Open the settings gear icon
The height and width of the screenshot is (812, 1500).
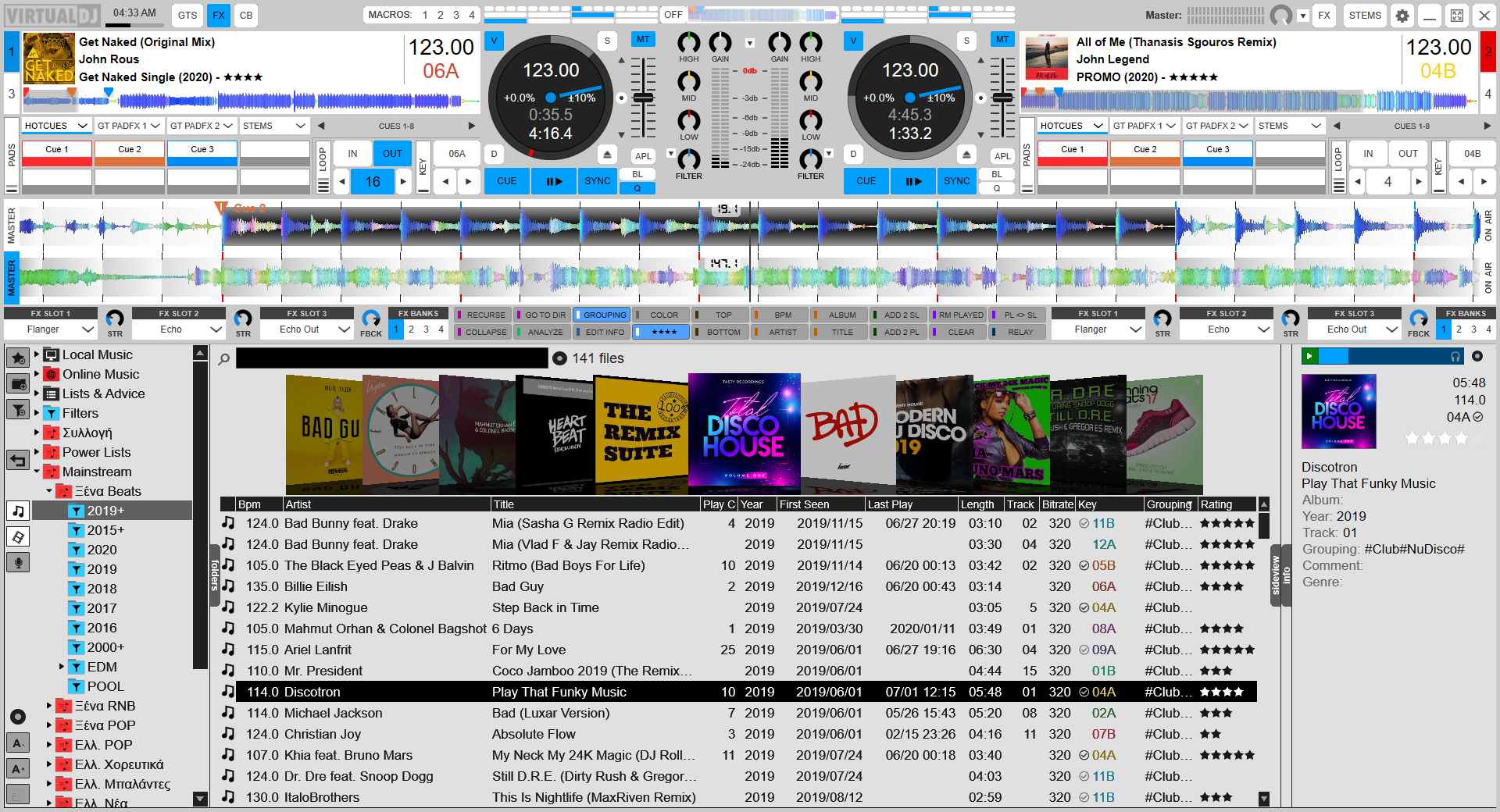[1402, 16]
